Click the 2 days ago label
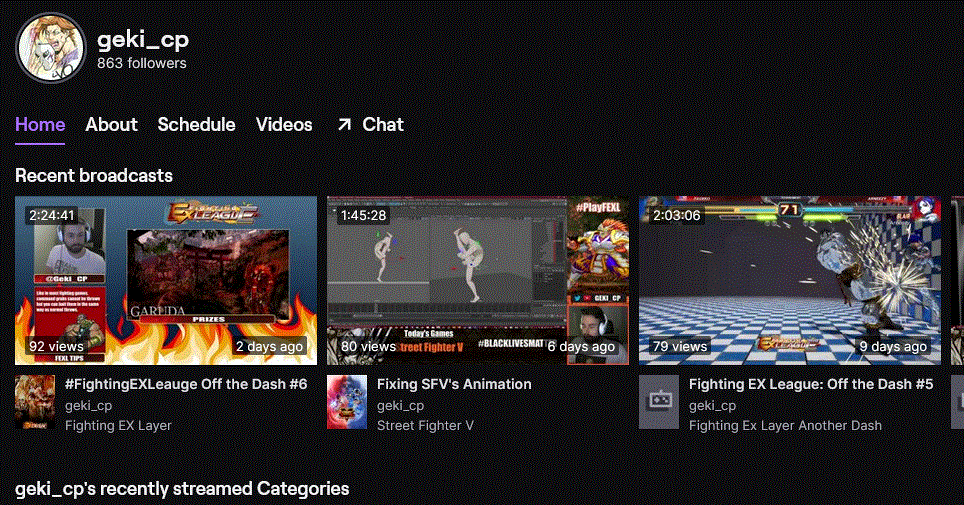The width and height of the screenshot is (964, 505). [x=269, y=346]
